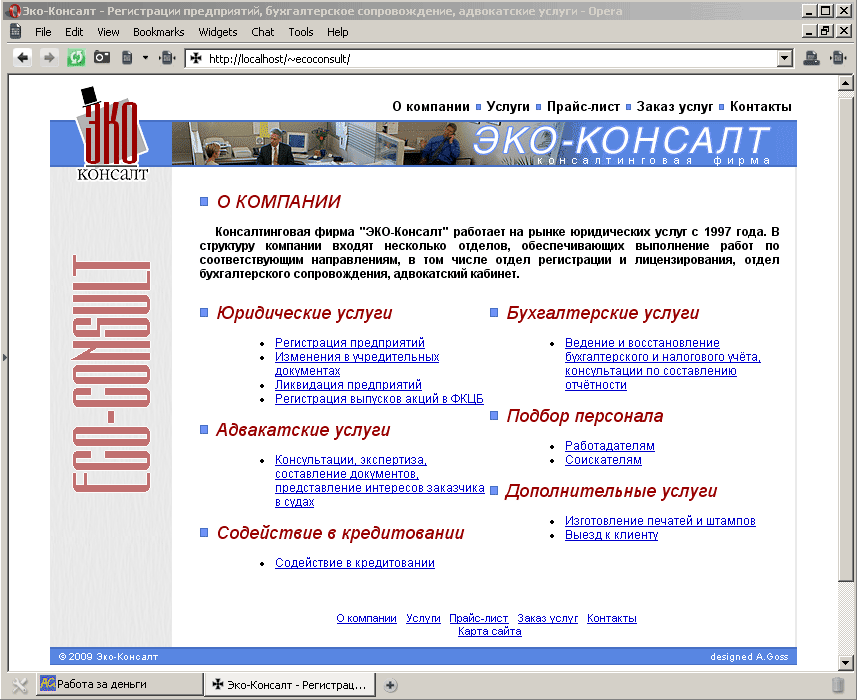Click top nav 'О компании'
The height and width of the screenshot is (700, 857).
point(431,107)
